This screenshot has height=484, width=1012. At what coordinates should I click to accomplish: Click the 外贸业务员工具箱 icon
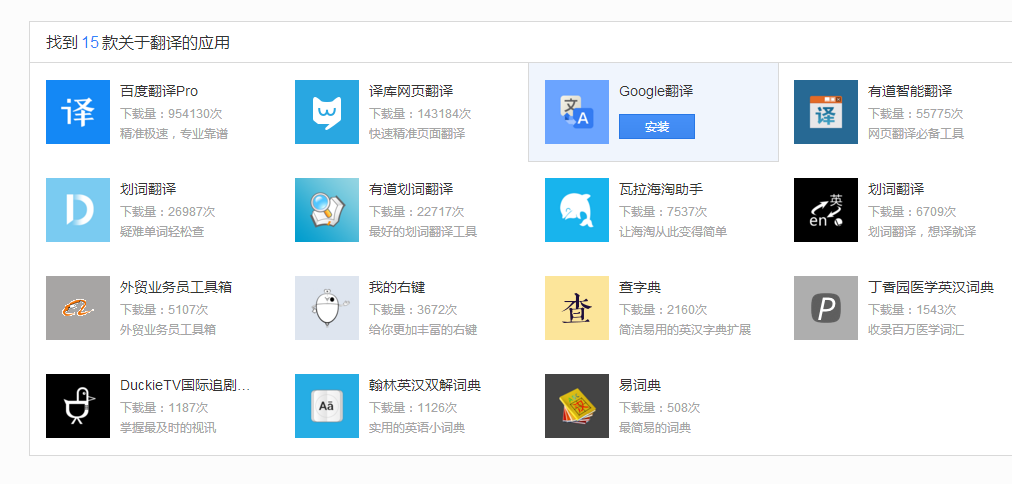pyautogui.click(x=78, y=308)
